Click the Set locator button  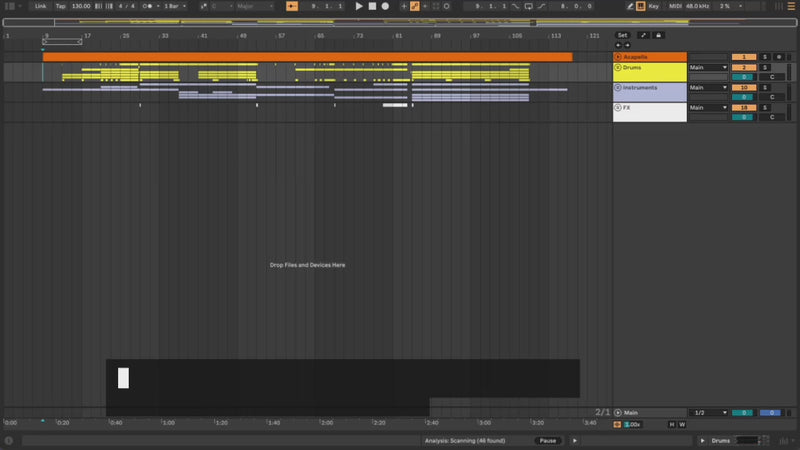pos(622,35)
